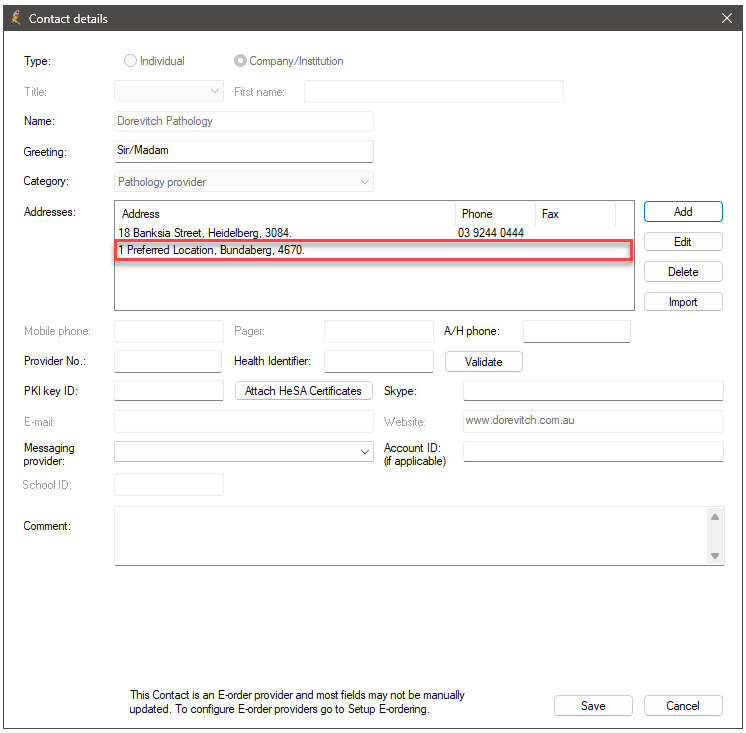Image resolution: width=746 pixels, height=733 pixels.
Task: Click the Delete address button
Action: 683,272
